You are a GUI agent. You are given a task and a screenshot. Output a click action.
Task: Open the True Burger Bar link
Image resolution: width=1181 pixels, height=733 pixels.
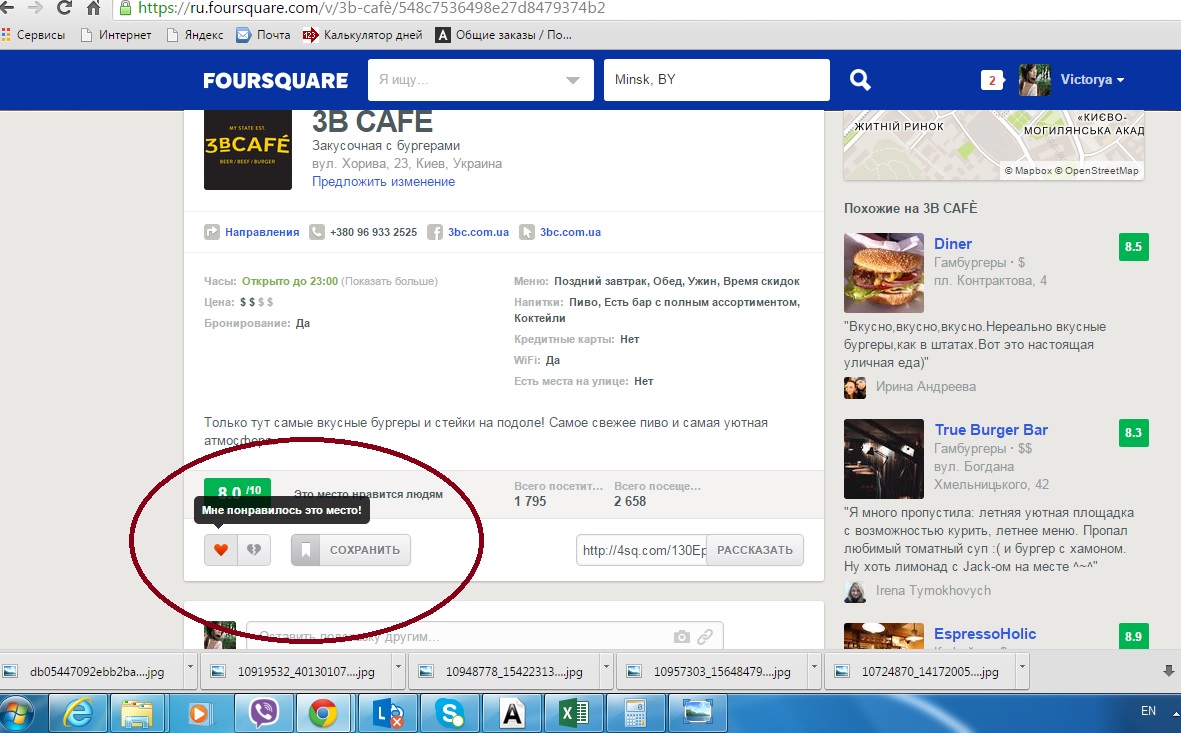991,430
